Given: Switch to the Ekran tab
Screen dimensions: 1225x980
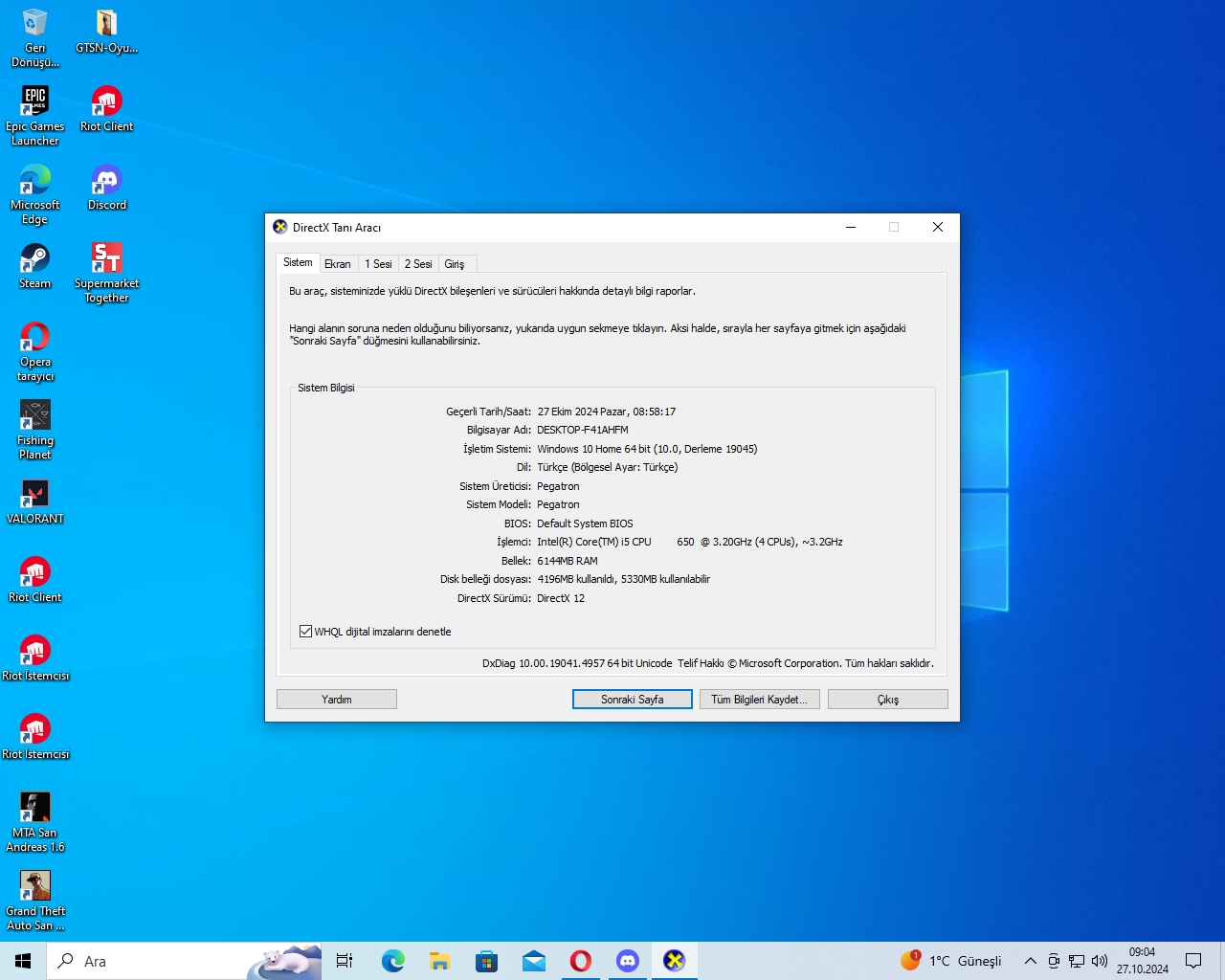Looking at the screenshot, I should tap(337, 264).
